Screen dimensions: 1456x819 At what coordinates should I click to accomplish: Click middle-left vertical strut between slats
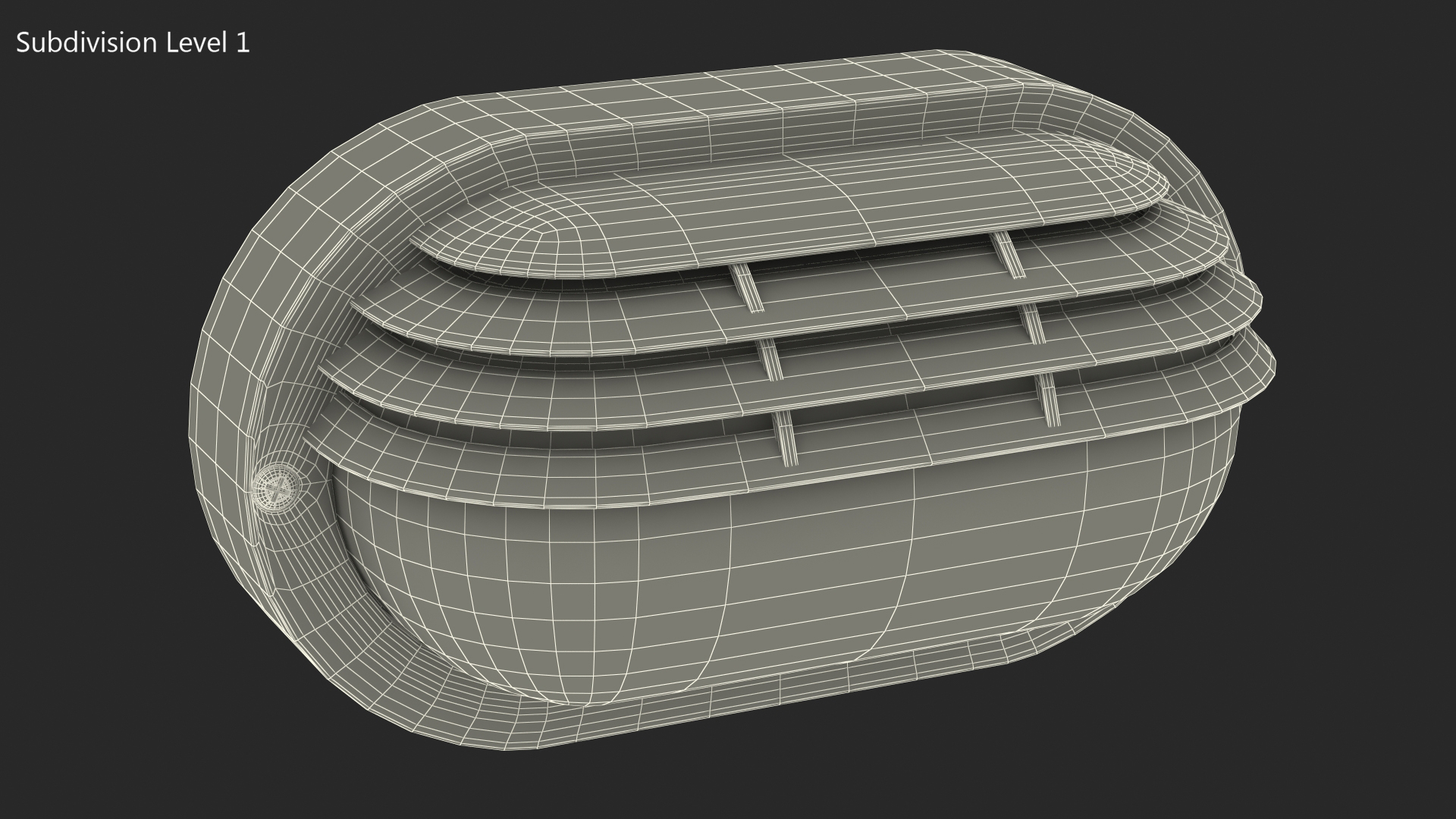(x=771, y=359)
